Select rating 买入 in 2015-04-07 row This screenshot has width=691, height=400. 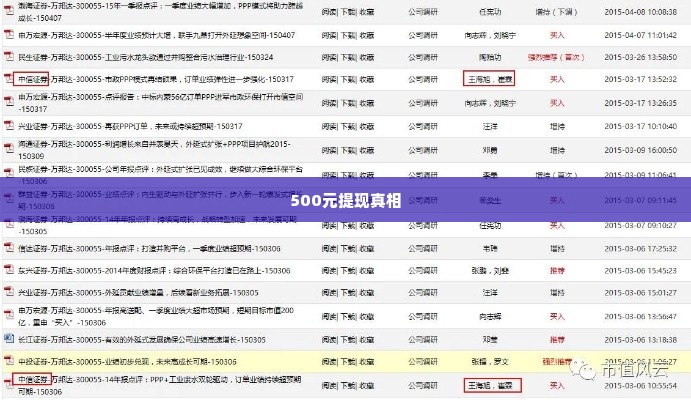(x=557, y=35)
